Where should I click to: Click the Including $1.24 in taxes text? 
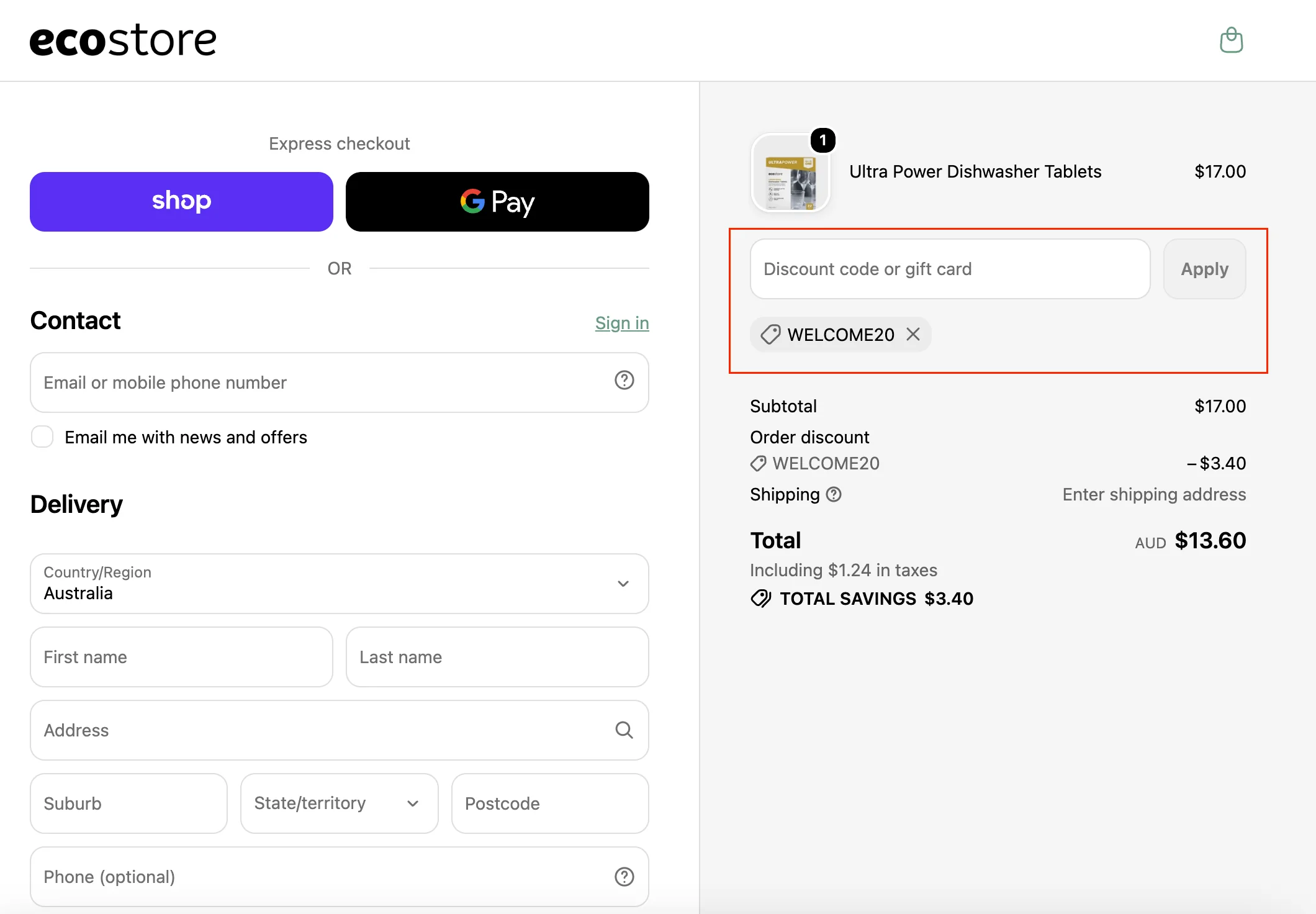[843, 570]
